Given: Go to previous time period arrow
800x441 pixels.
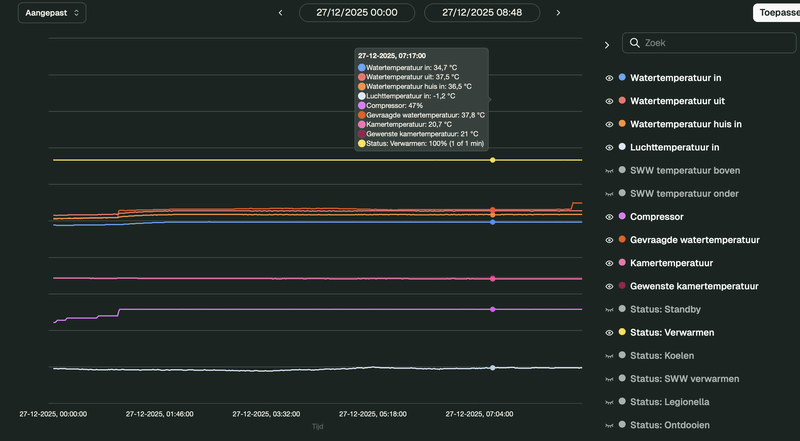Looking at the screenshot, I should click(280, 13).
